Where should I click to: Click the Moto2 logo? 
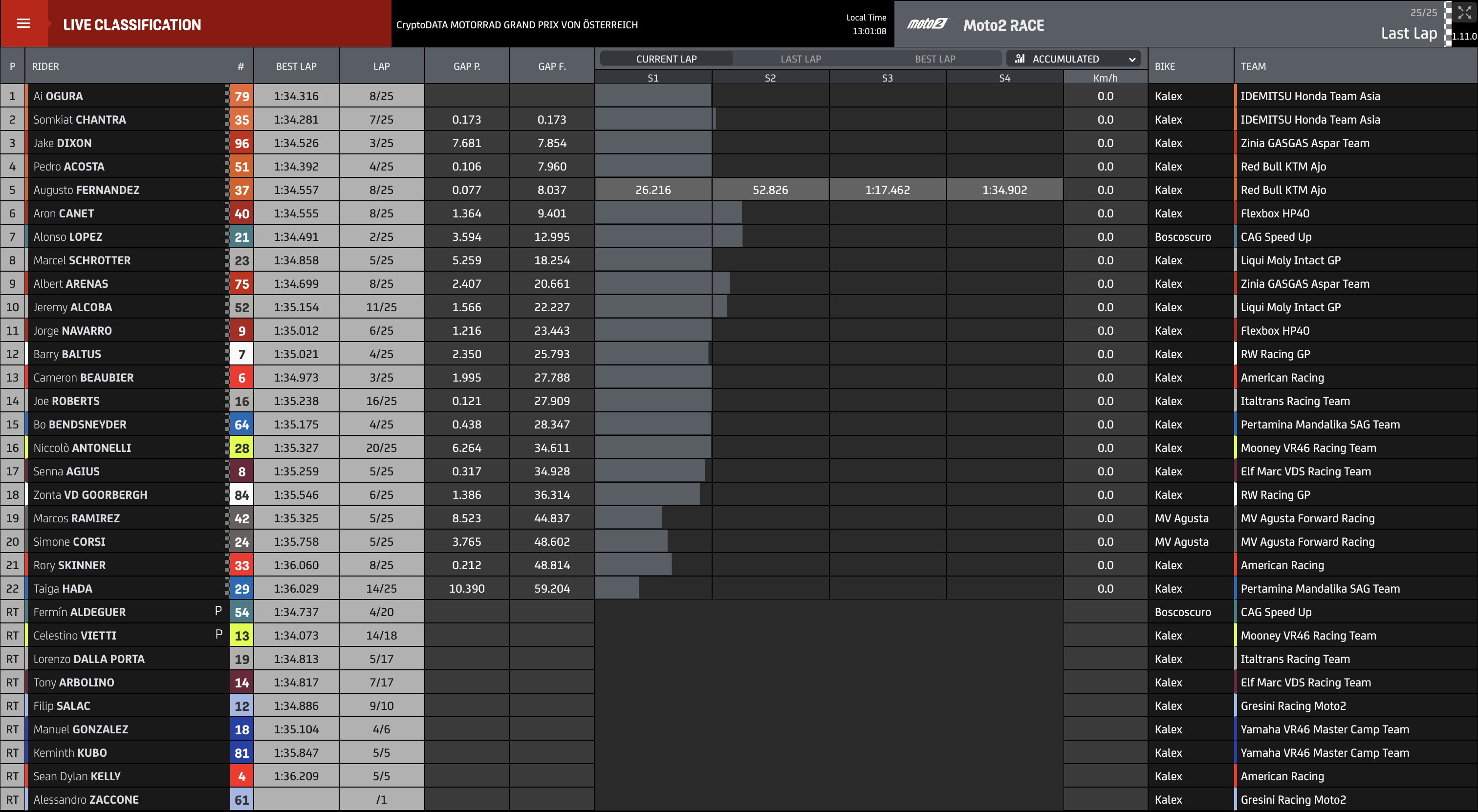928,24
